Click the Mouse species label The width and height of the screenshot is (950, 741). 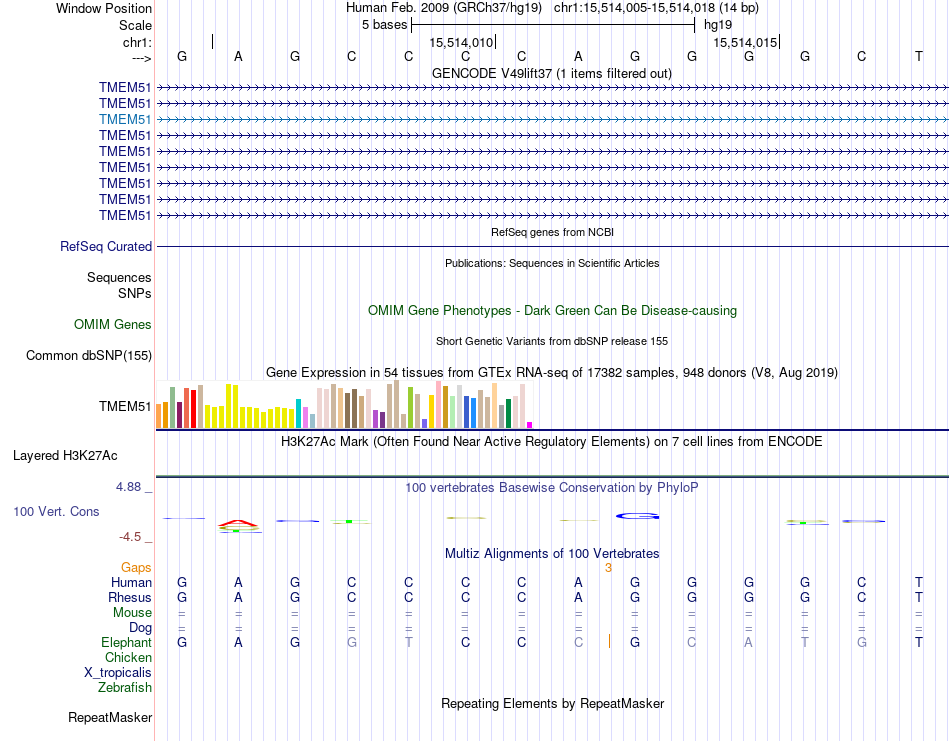(x=132, y=613)
